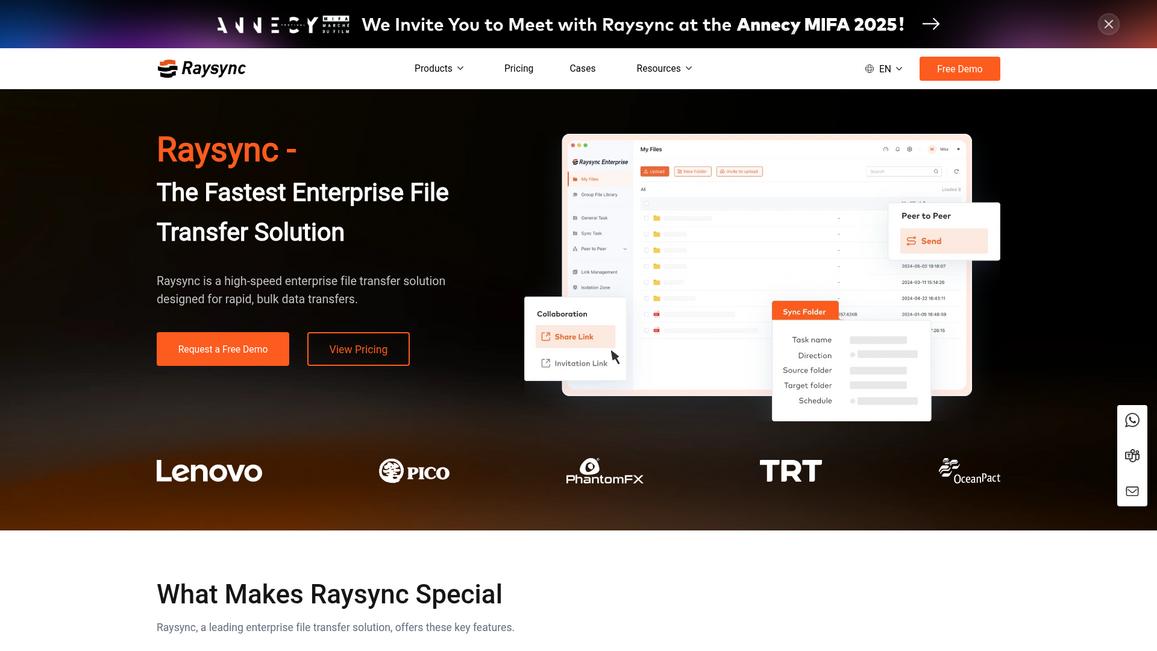Image resolution: width=1157 pixels, height=651 pixels.
Task: Open the Teams contact icon
Action: coord(1132,455)
